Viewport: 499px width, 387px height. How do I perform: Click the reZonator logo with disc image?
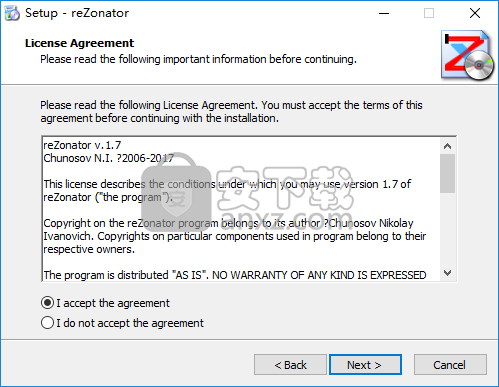(467, 55)
